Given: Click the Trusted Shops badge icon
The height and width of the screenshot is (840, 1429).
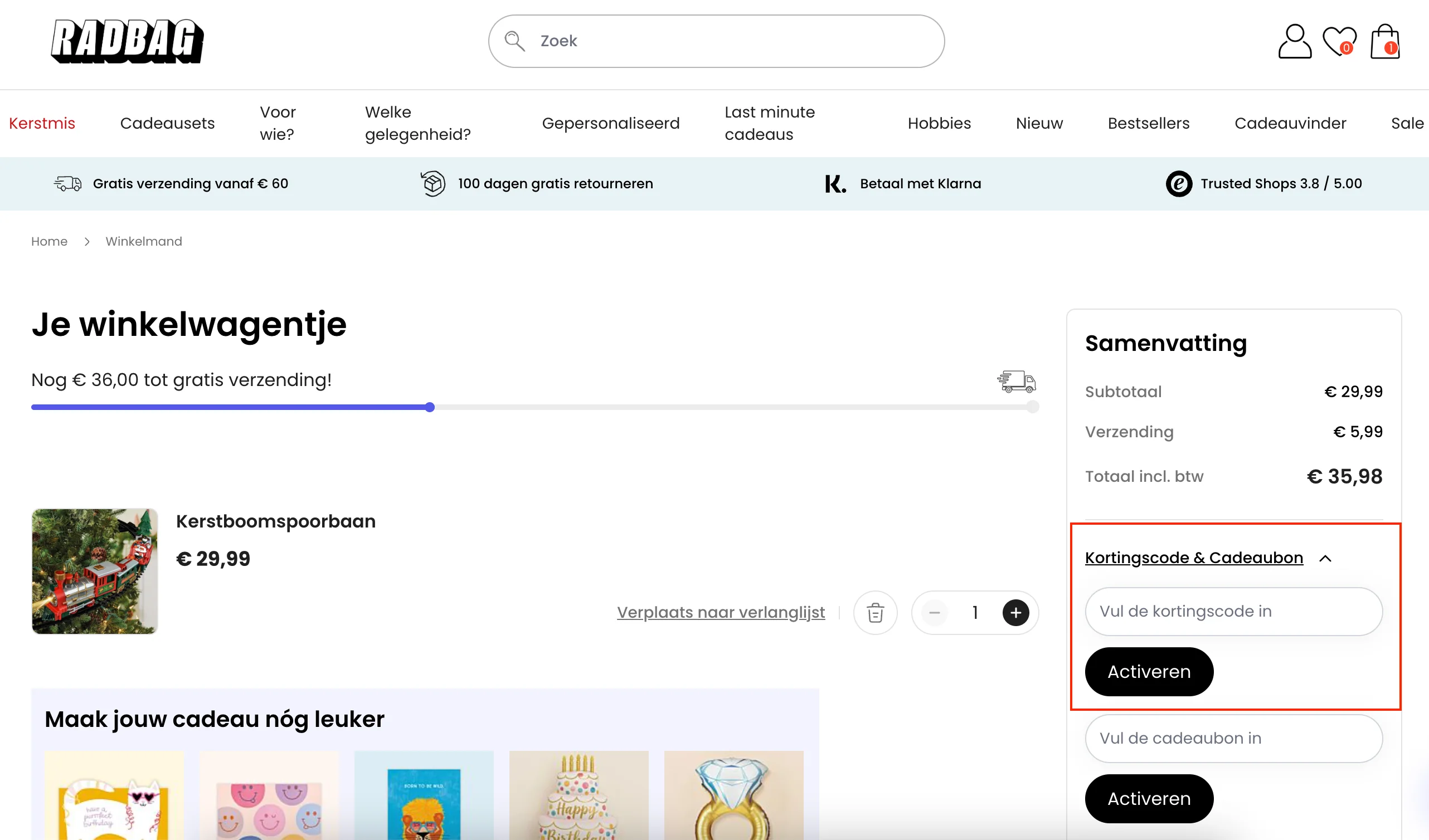Looking at the screenshot, I should 1179,184.
